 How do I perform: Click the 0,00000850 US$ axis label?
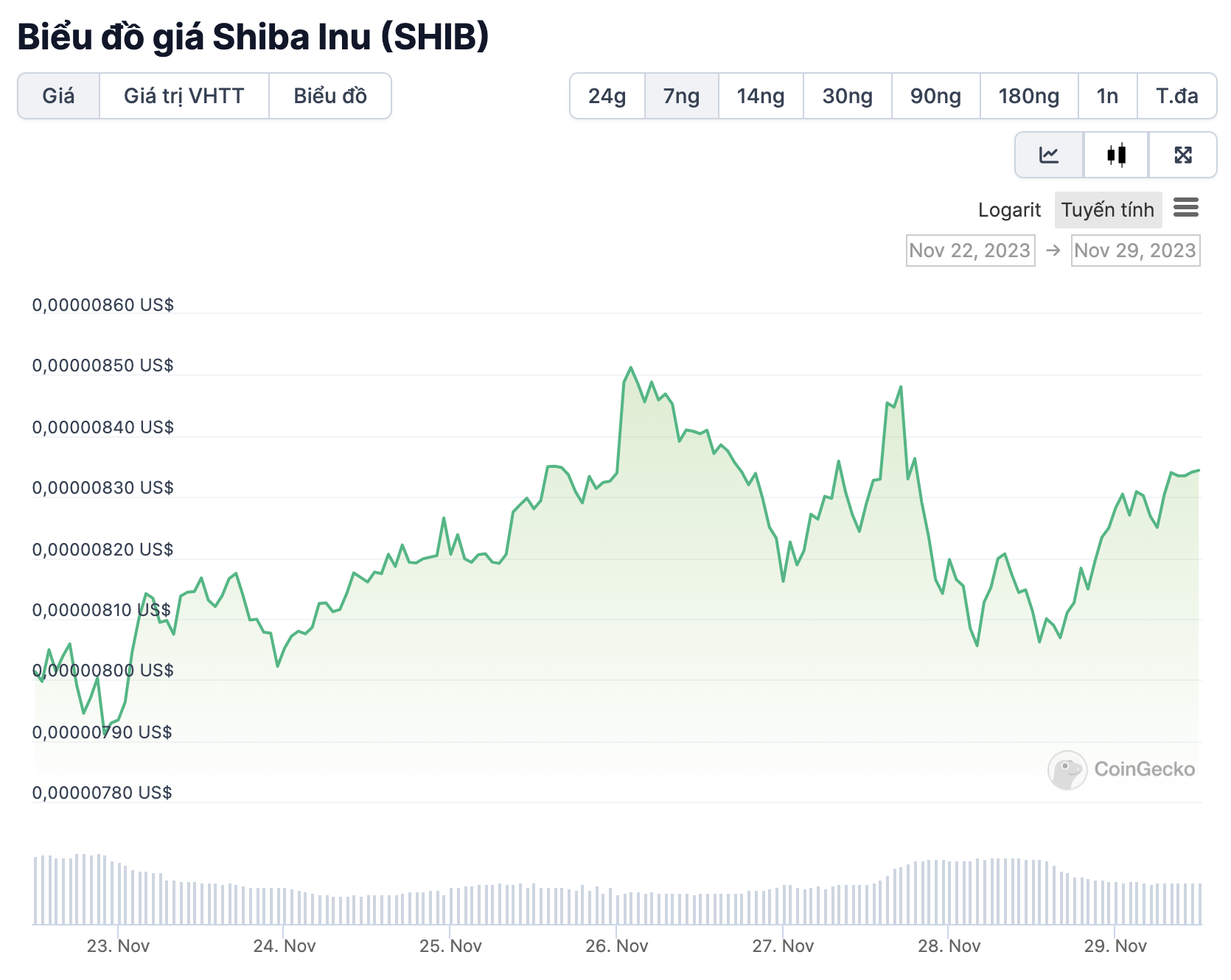(x=103, y=365)
